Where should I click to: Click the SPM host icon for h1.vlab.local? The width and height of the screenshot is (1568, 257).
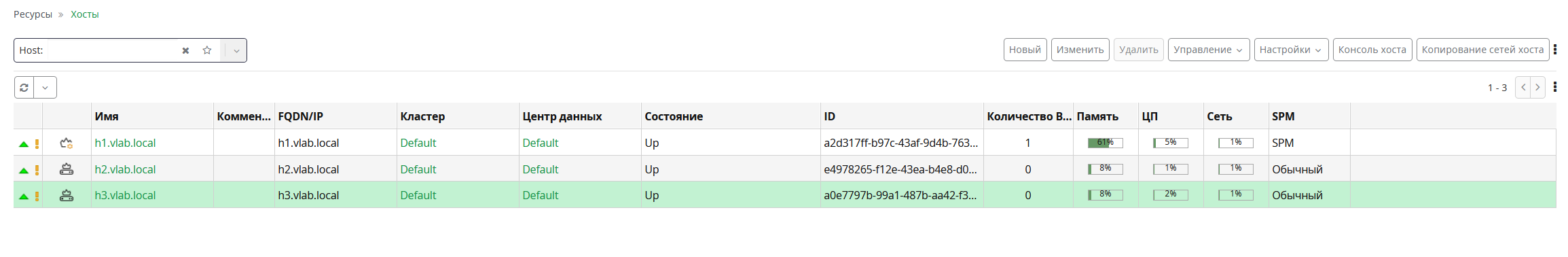[x=67, y=143]
